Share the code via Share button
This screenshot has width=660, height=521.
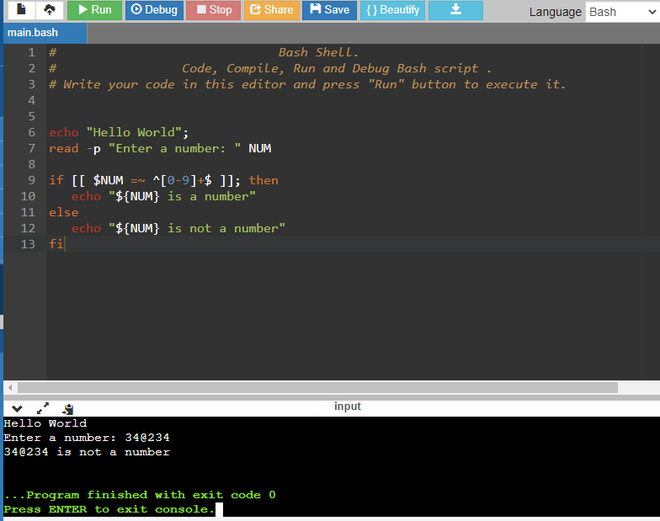[x=272, y=10]
